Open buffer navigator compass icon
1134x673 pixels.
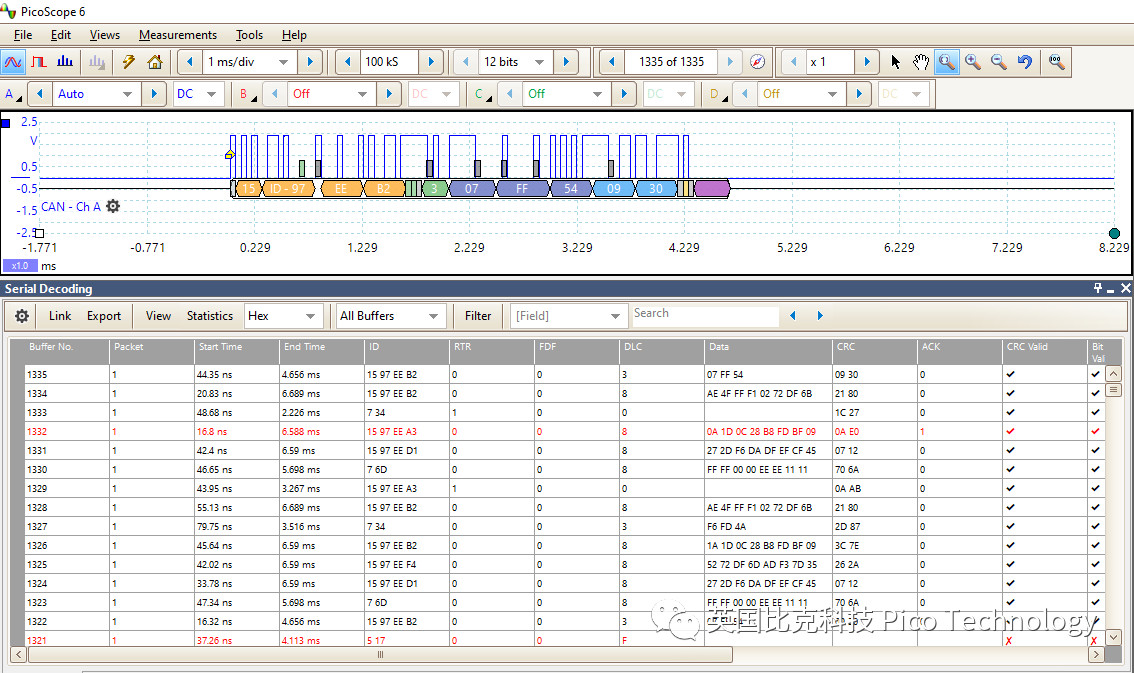tap(758, 62)
